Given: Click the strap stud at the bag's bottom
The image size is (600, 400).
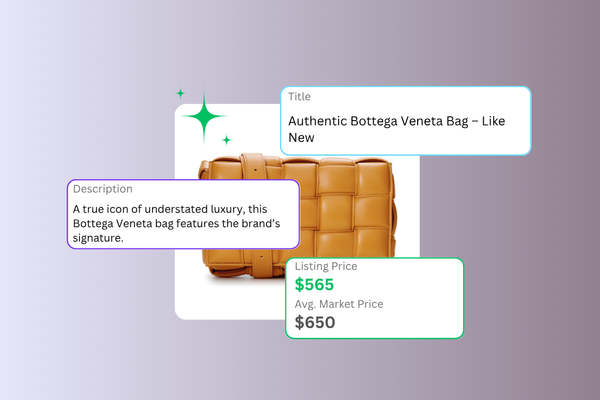Looking at the screenshot, I should pyautogui.click(x=262, y=257).
